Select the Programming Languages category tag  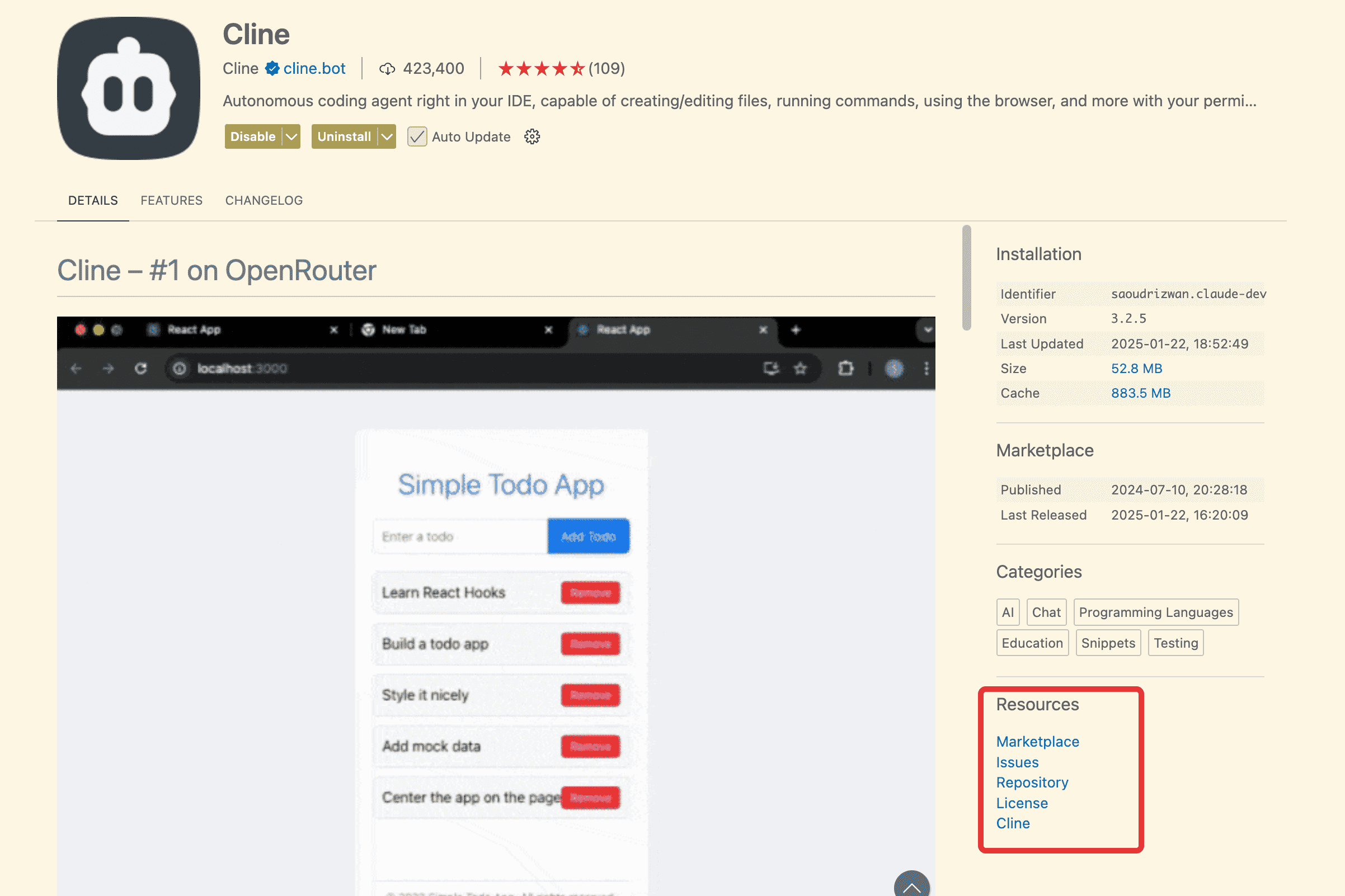(1156, 612)
